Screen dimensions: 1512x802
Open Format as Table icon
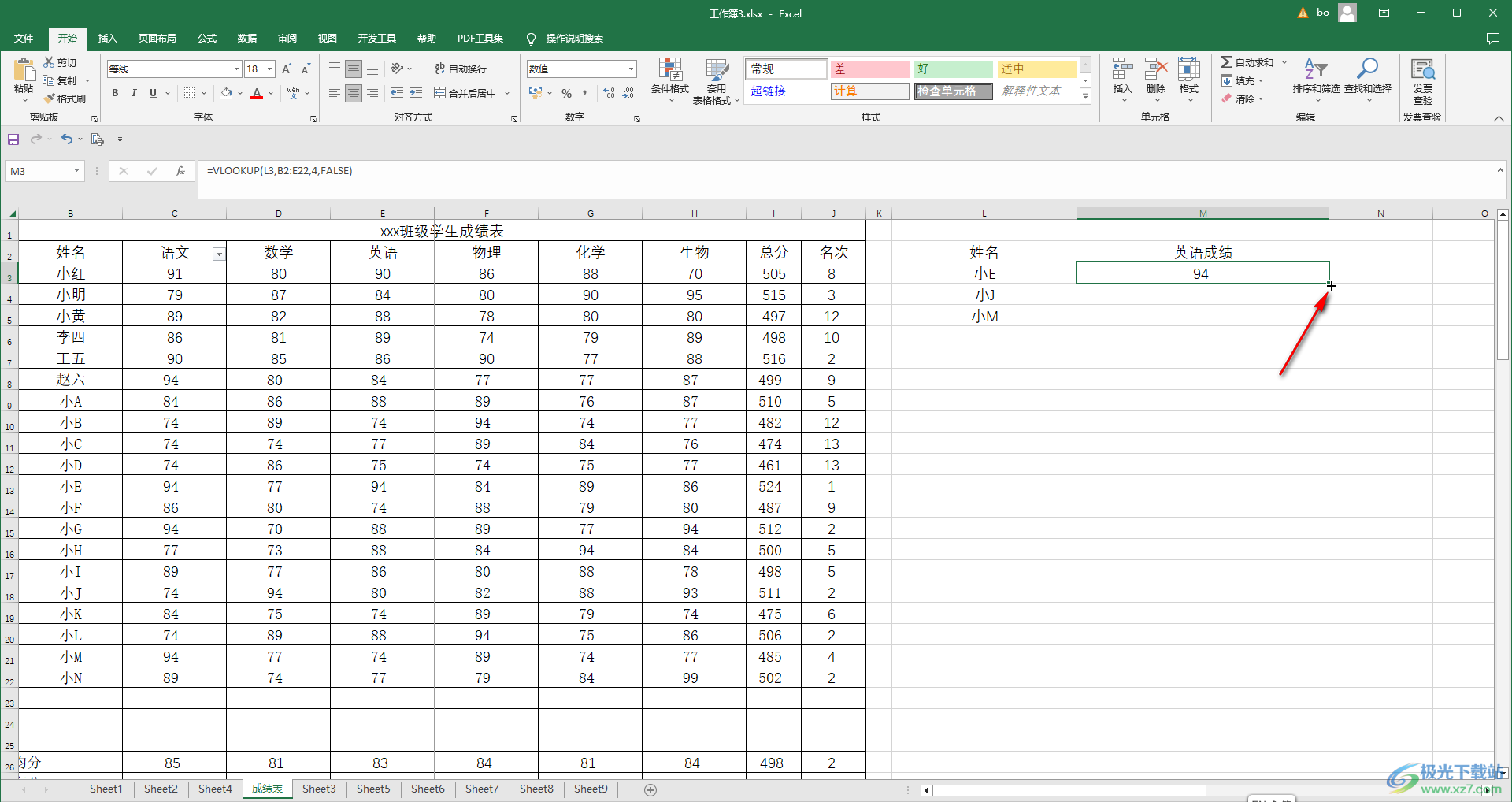point(717,69)
